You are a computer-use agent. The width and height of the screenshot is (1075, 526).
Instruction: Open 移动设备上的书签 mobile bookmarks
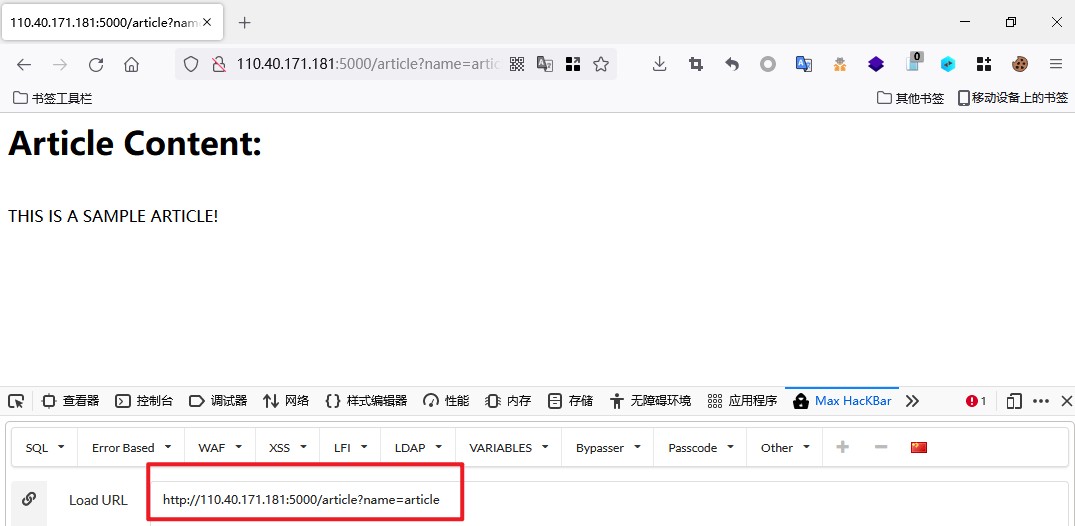pos(1013,98)
